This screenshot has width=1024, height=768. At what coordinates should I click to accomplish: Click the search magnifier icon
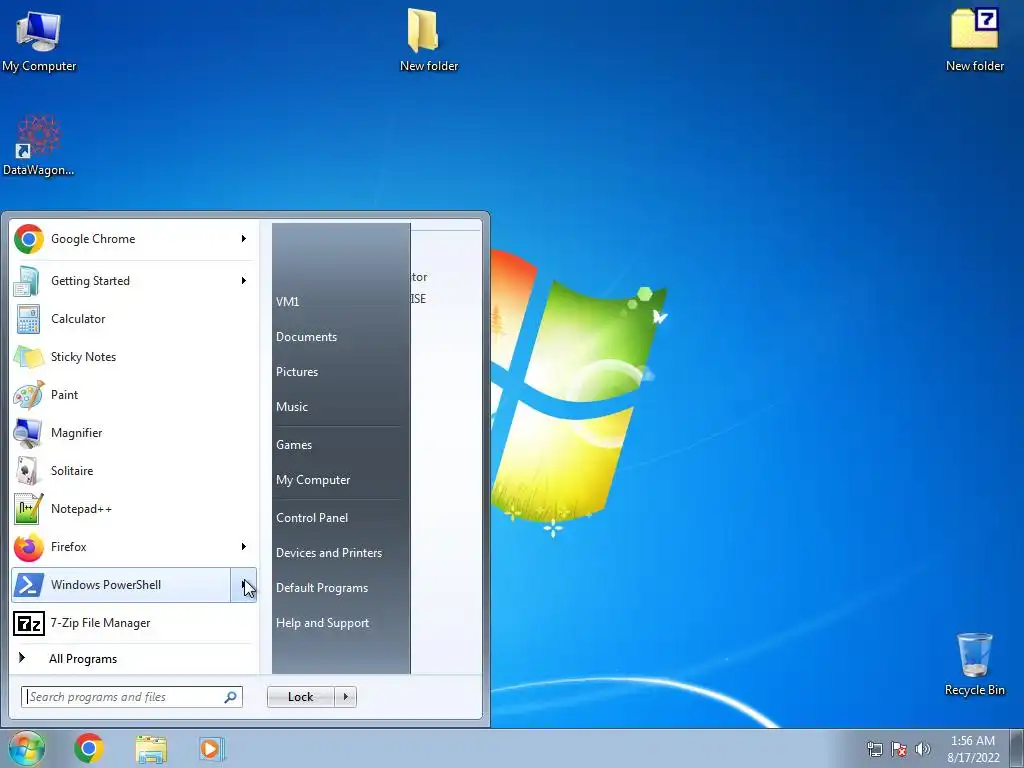(x=231, y=697)
